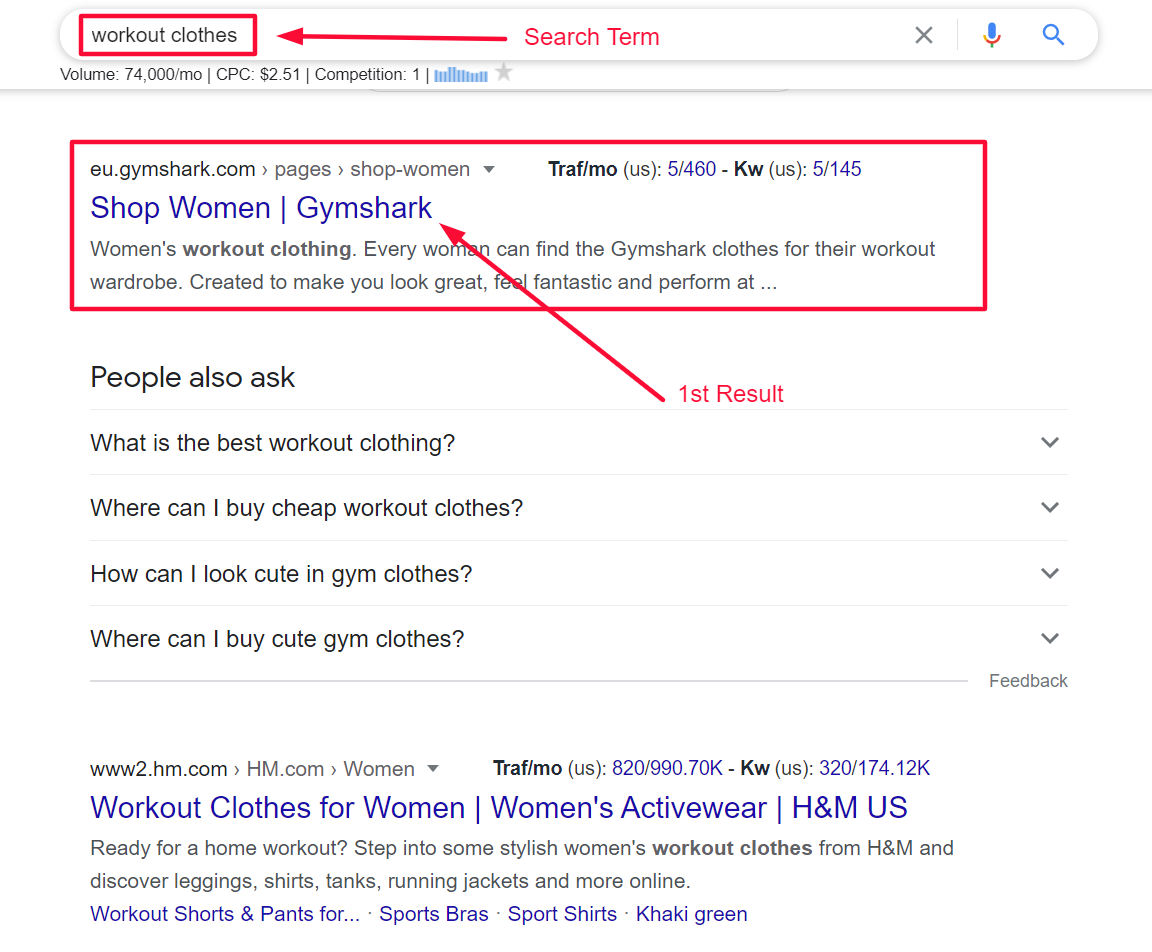
Task: Click the eu.gymshark.com breadcrumb URL
Action: (280, 169)
